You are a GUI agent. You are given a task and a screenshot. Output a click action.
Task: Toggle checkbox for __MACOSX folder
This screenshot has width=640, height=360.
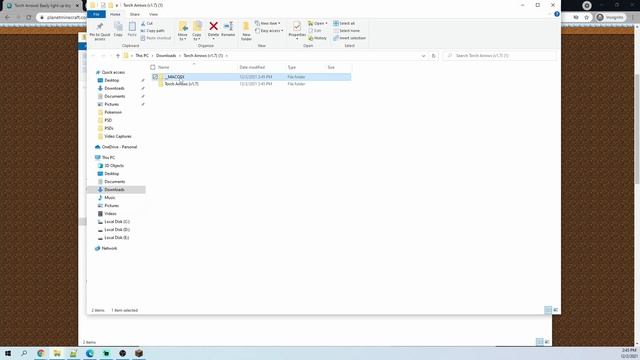coord(155,77)
